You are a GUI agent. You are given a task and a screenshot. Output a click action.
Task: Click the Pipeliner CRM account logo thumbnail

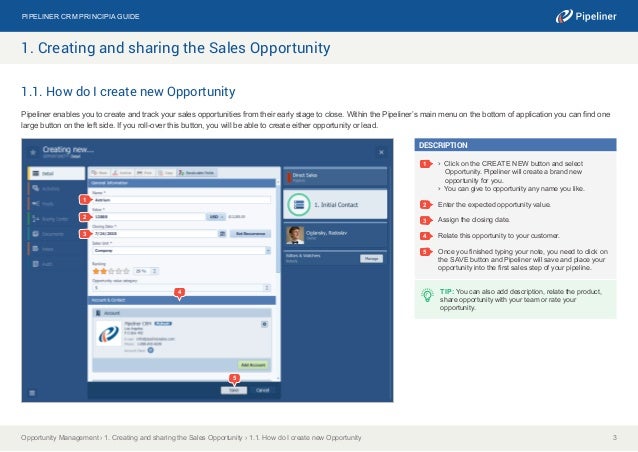coord(109,334)
